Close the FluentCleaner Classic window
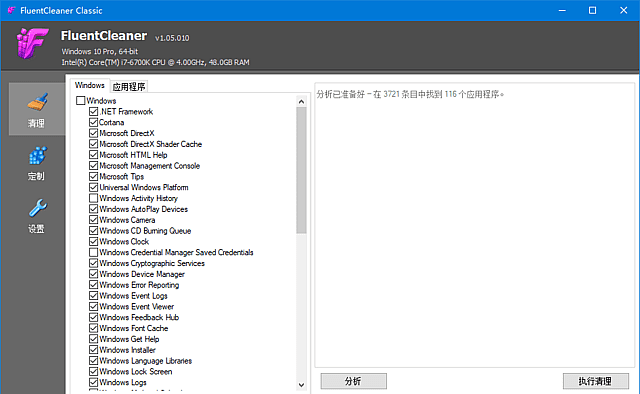Viewport: 640px width, 394px height. tap(624, 10)
